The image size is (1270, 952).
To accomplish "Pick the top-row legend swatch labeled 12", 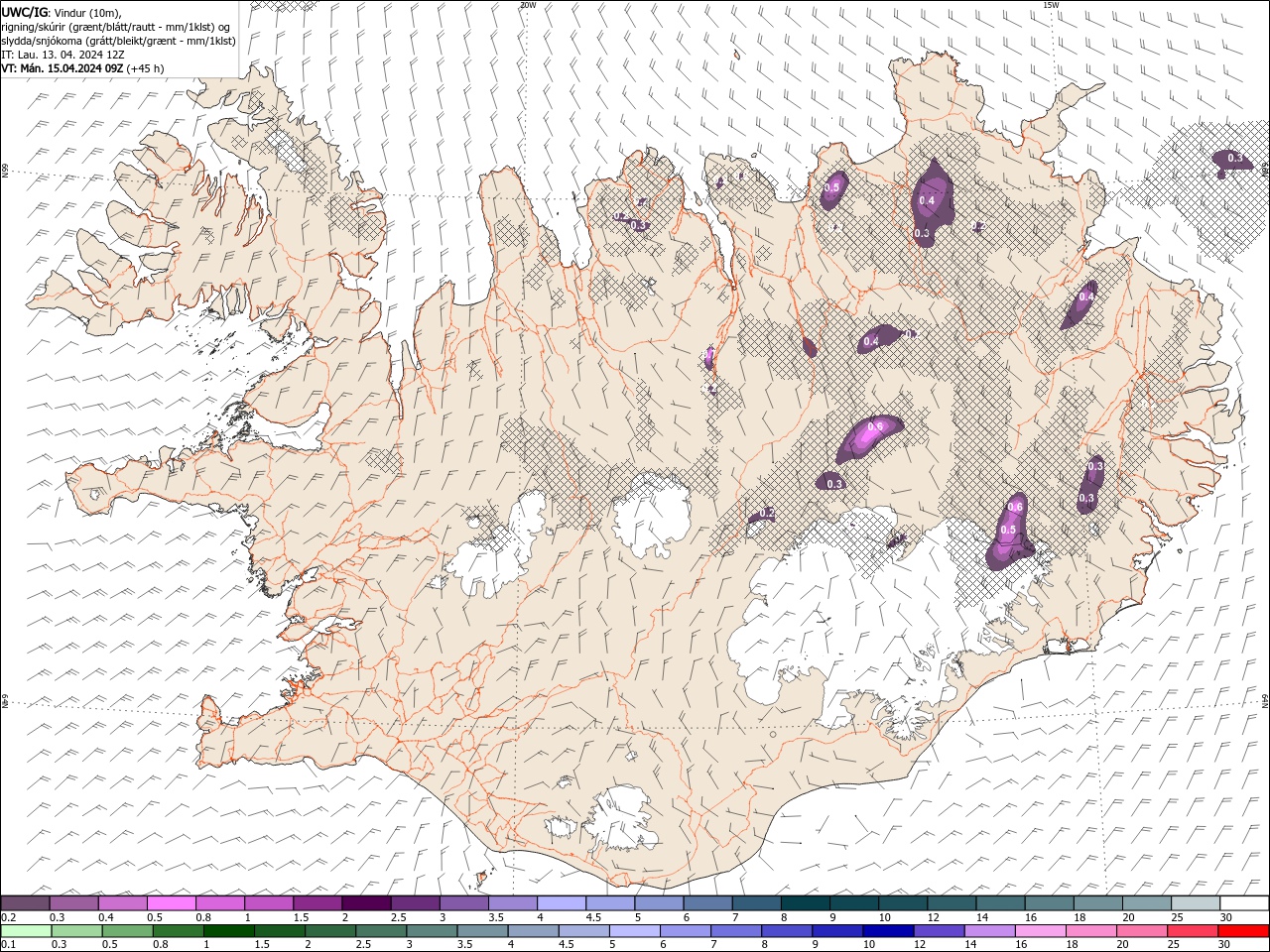I will tap(952, 903).
